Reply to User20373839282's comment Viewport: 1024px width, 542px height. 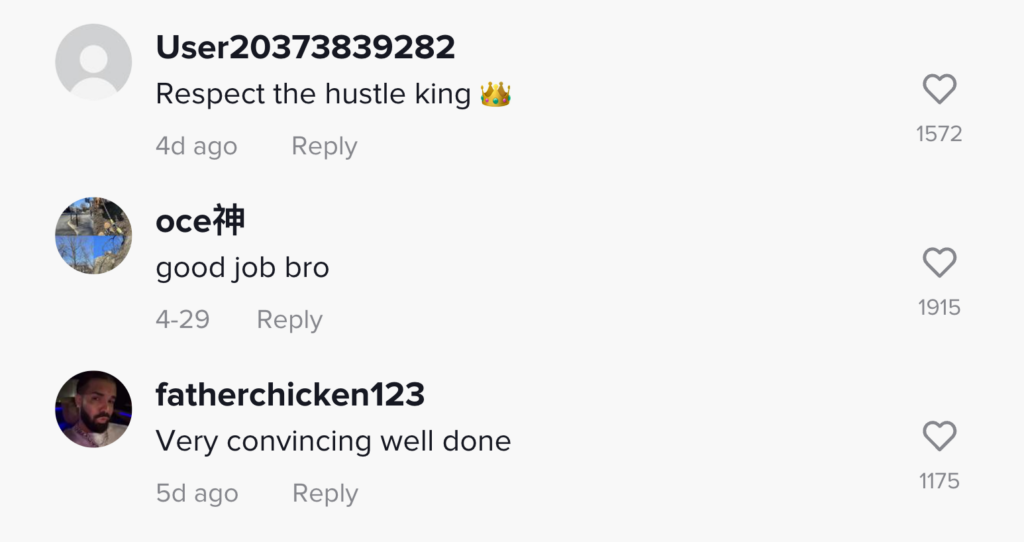324,146
